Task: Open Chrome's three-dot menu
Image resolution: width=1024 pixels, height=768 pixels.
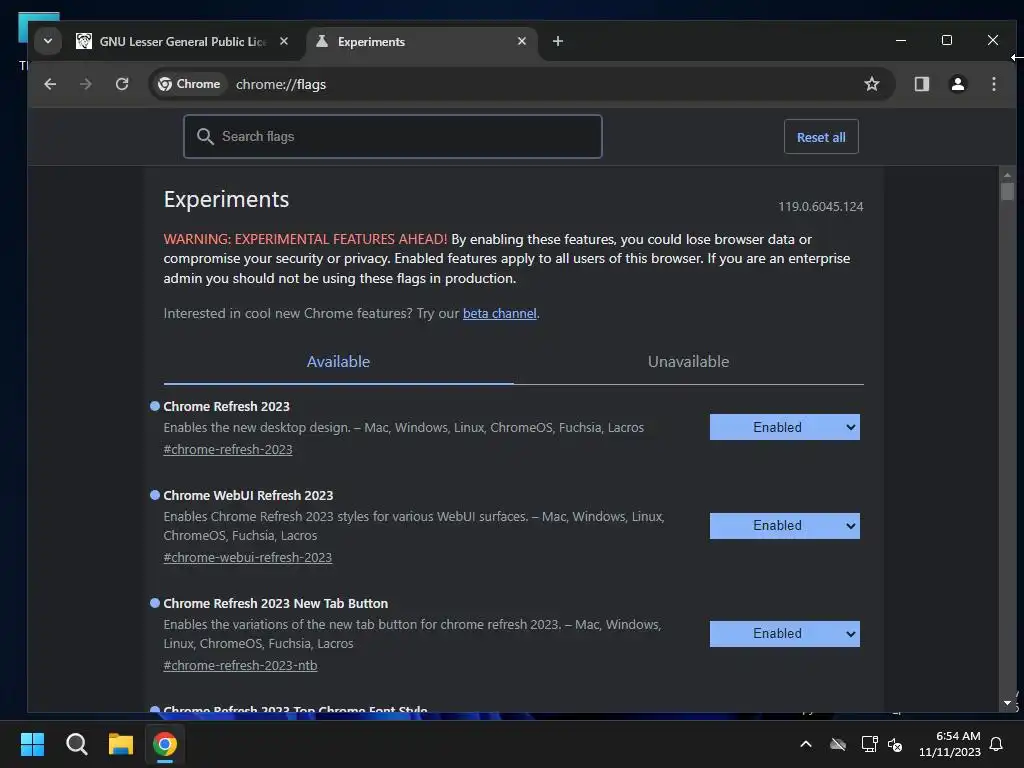Action: click(993, 84)
